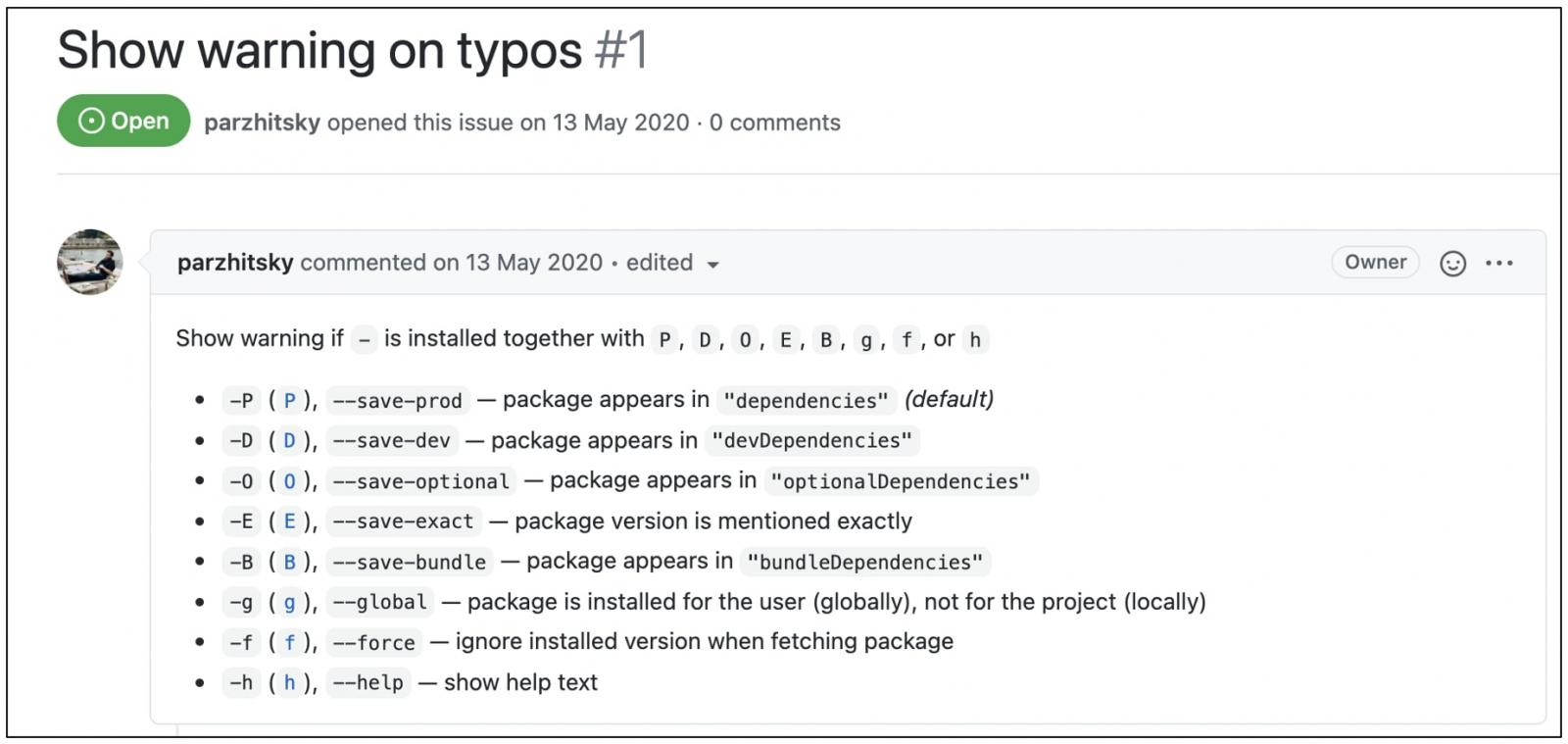This screenshot has width=1568, height=744.
Task: Click the "optionalDependencies" code snippet
Action: (x=901, y=481)
